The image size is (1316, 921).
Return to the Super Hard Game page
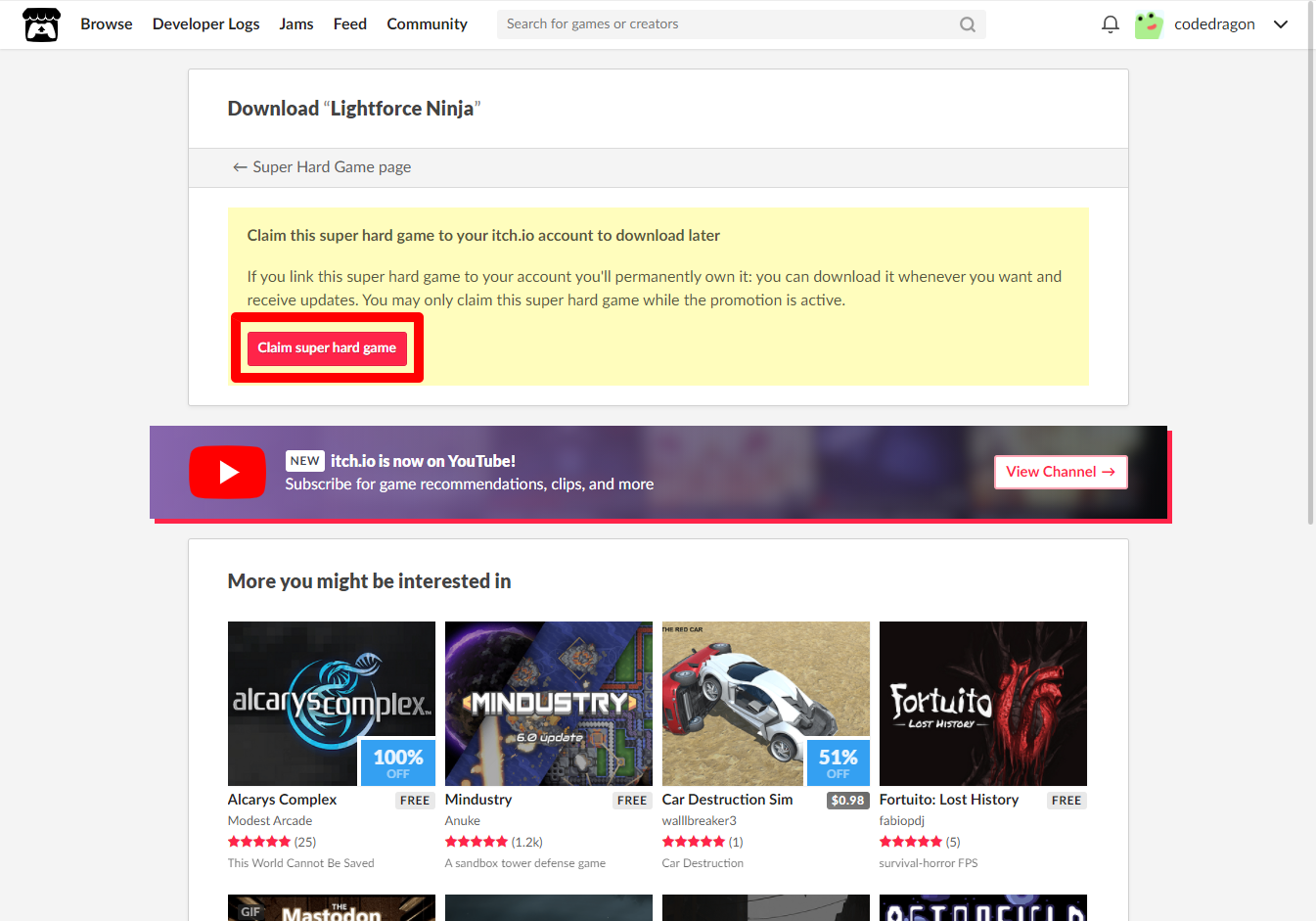[322, 167]
